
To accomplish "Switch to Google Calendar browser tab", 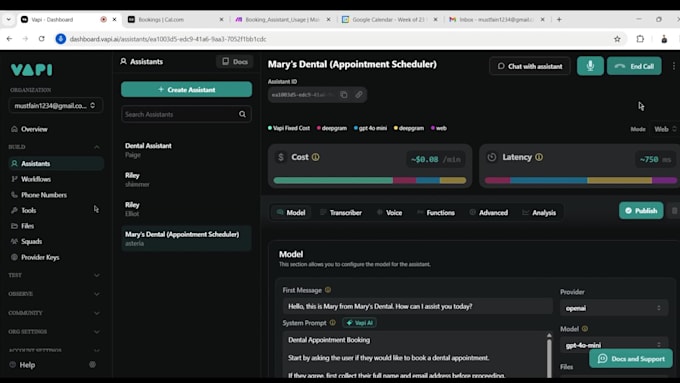I will coord(389,20).
